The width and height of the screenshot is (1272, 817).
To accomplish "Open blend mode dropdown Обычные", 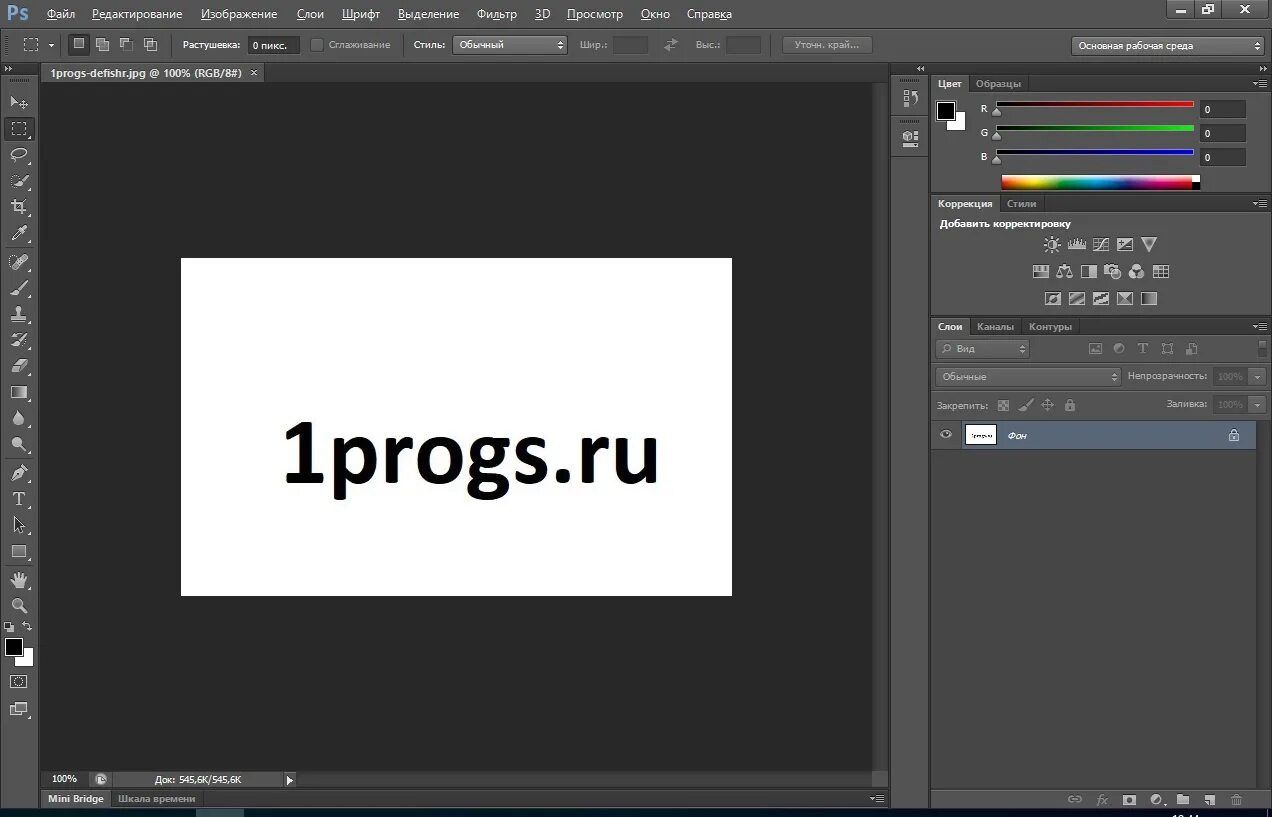I will click(x=1029, y=377).
